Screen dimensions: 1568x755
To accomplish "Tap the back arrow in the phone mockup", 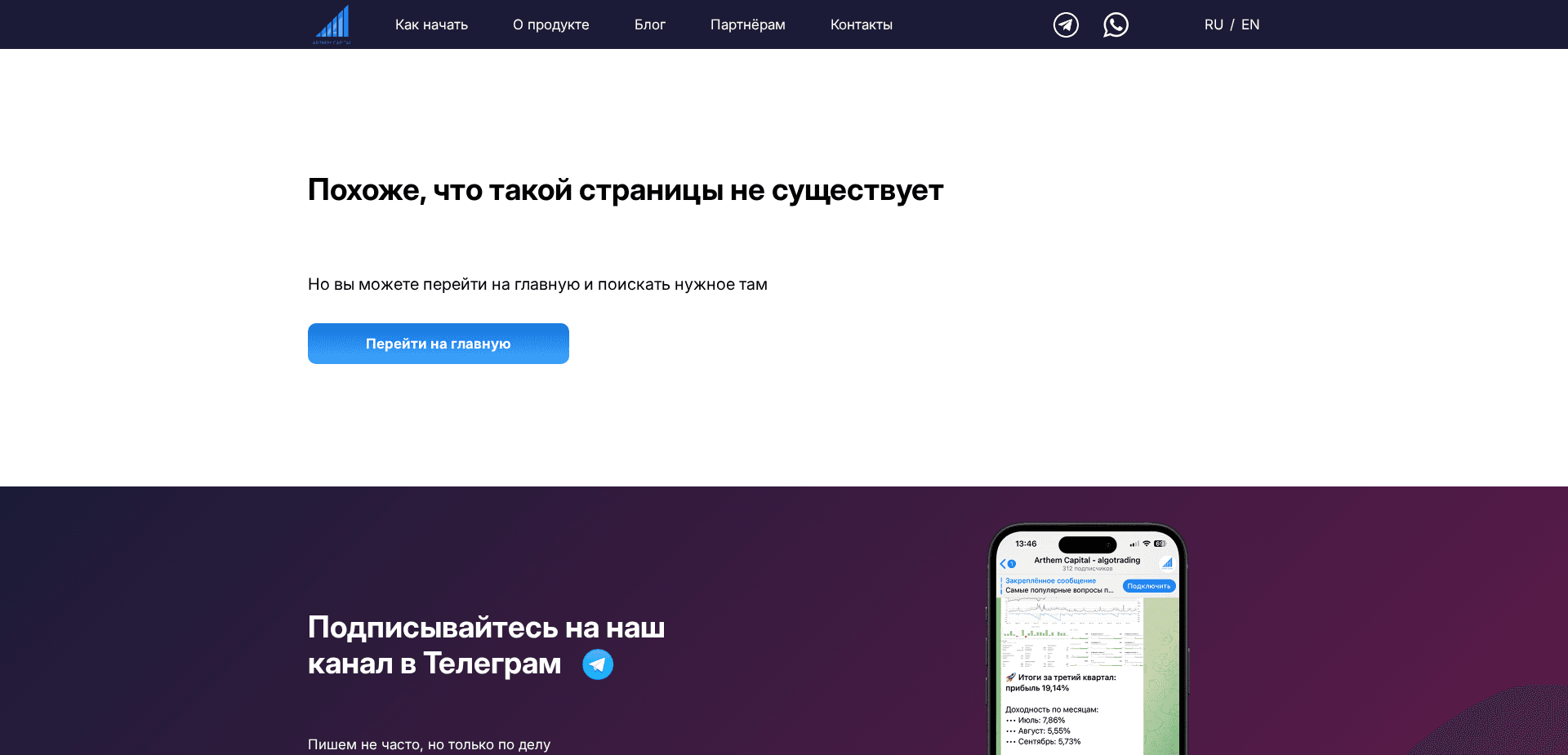I will [1002, 563].
